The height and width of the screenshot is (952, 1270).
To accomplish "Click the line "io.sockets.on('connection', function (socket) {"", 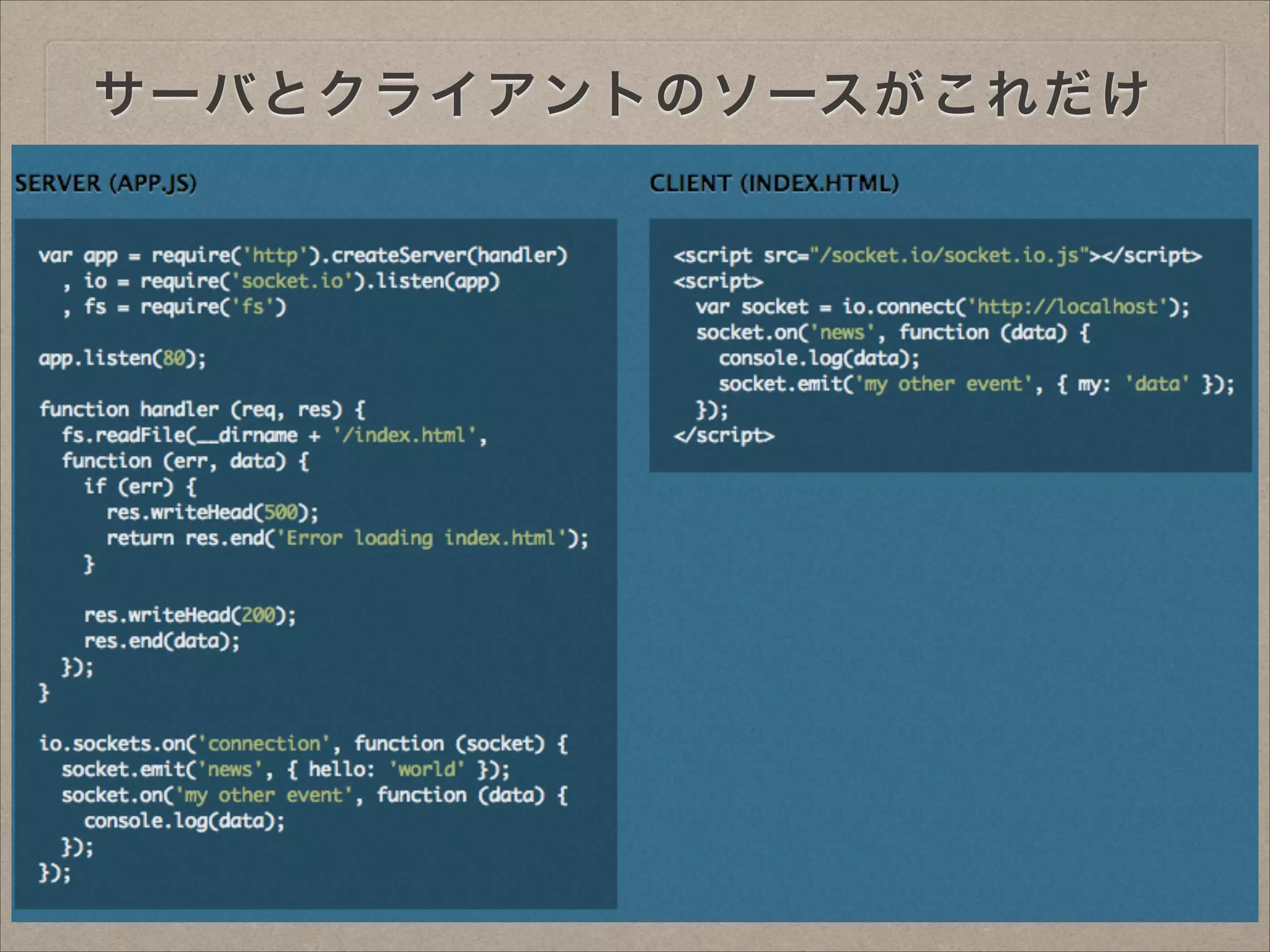I will point(303,744).
